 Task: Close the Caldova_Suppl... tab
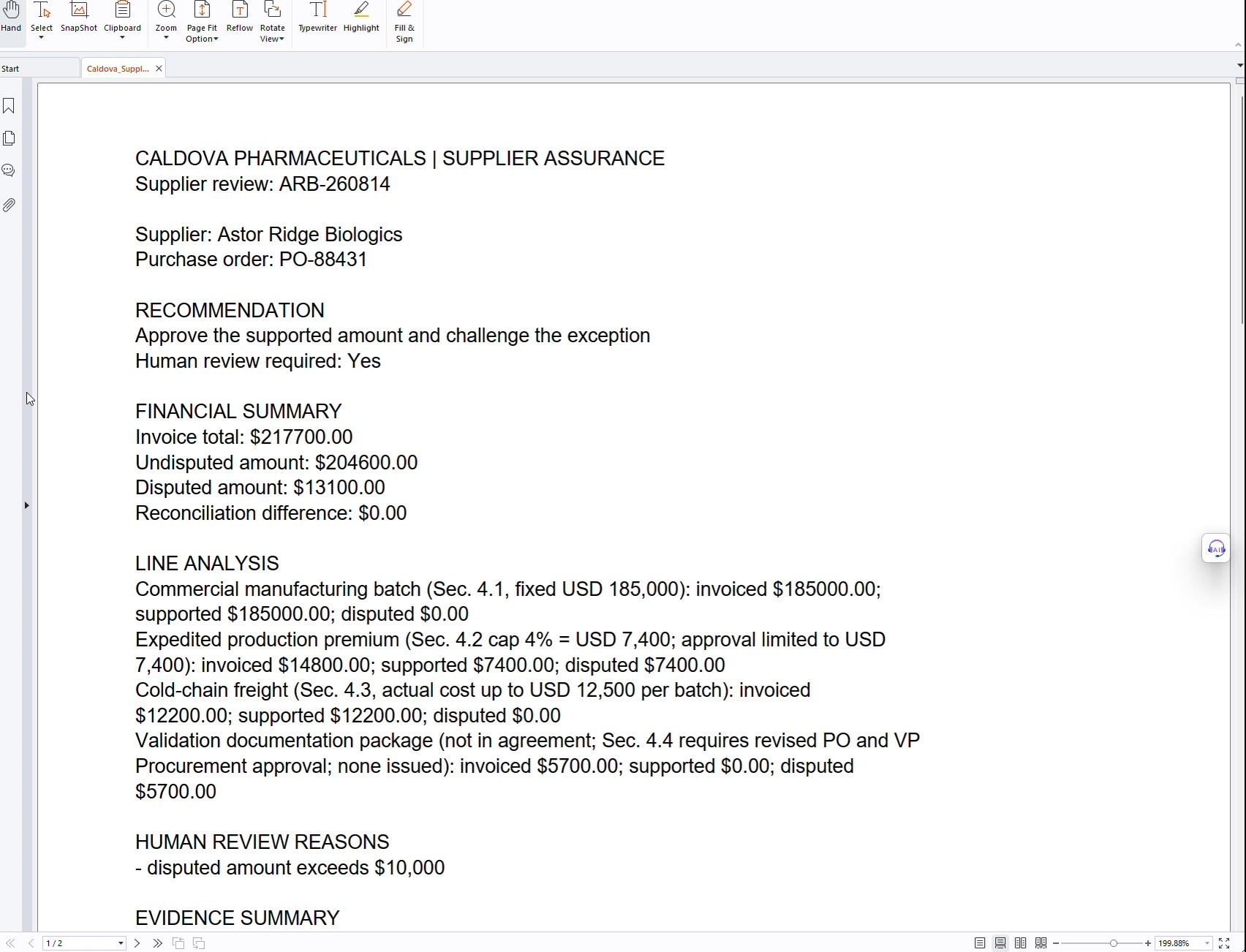coord(159,69)
